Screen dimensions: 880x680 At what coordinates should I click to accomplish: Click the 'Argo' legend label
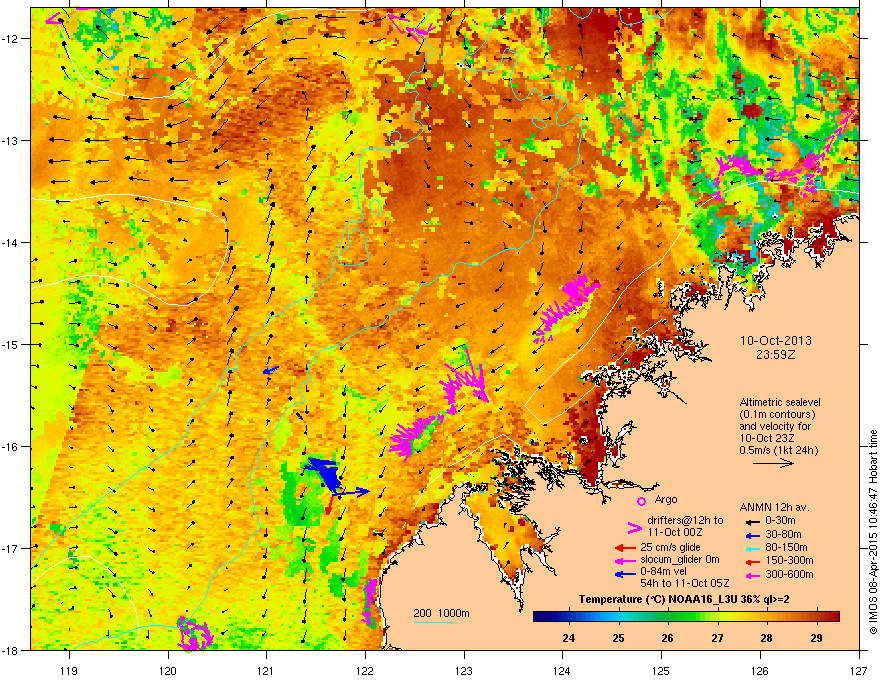(666, 499)
